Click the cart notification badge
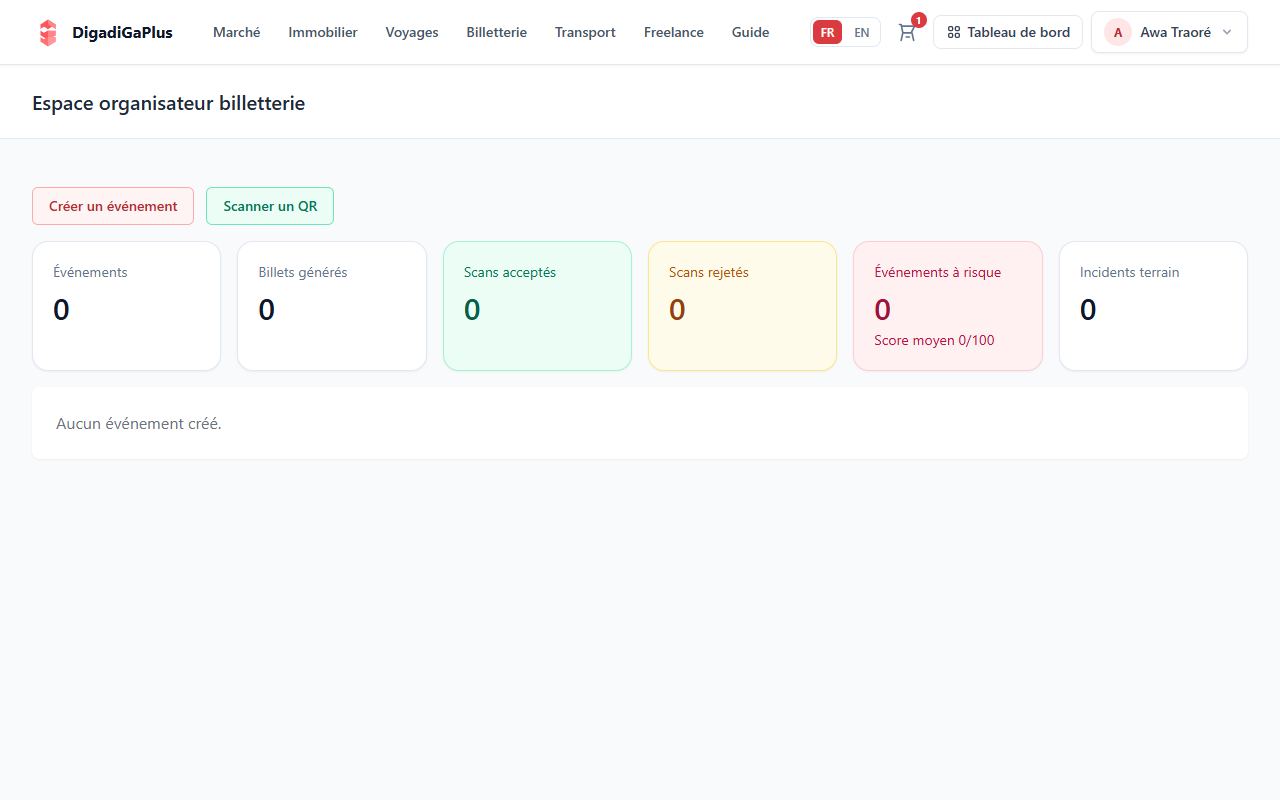1280x800 pixels. pos(919,20)
